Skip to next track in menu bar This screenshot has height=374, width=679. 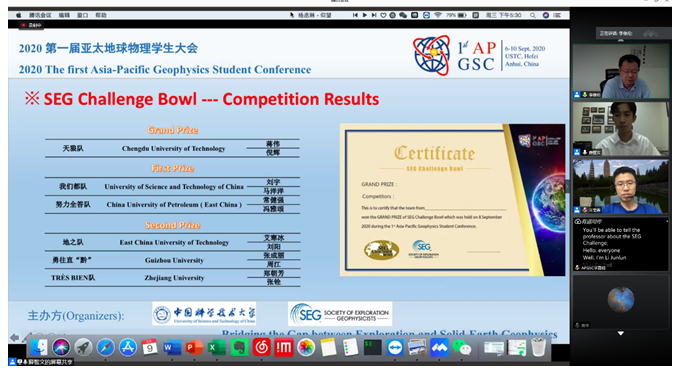point(374,15)
